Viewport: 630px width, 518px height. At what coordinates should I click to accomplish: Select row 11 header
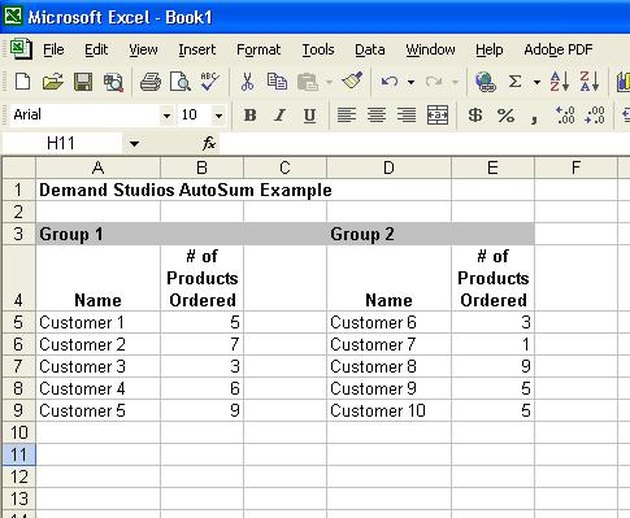pyautogui.click(x=18, y=455)
